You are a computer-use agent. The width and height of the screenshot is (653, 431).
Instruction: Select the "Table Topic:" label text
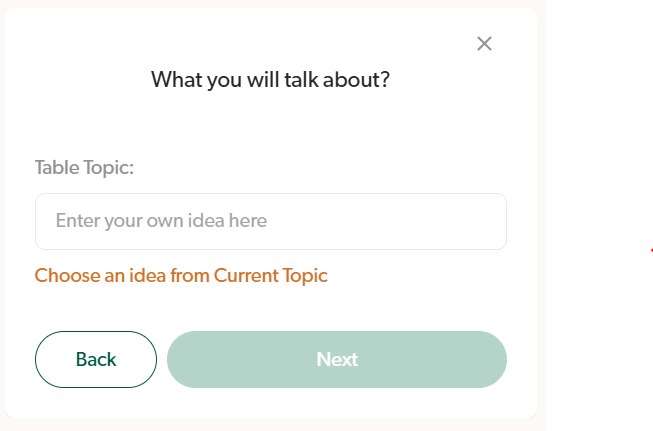tap(84, 167)
